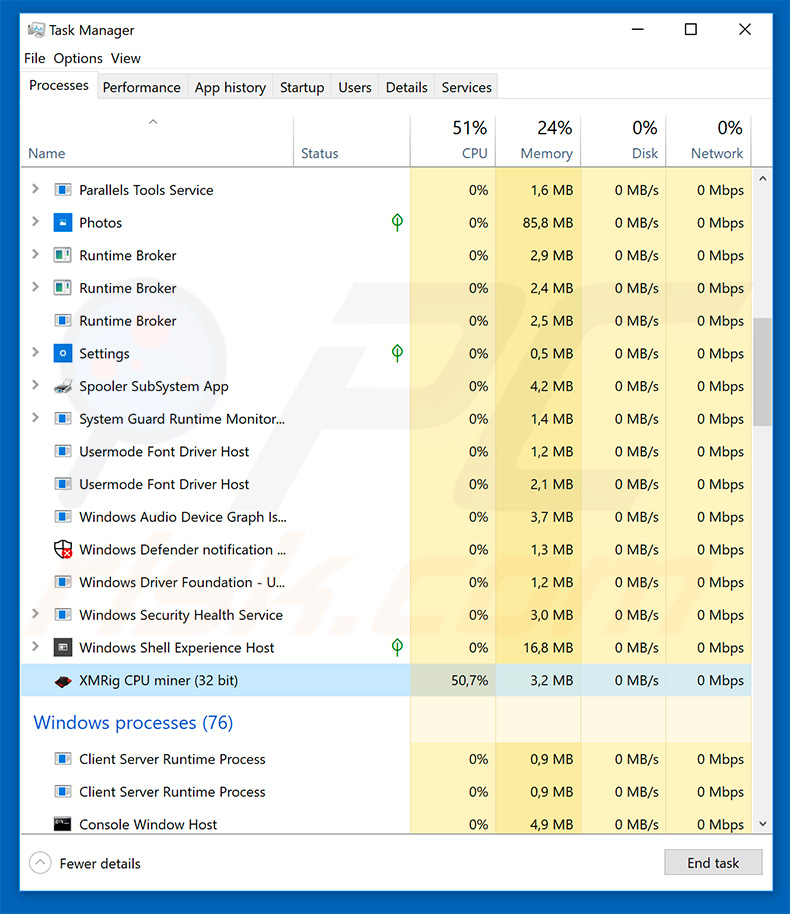Expand the Windows Security Health Service entry
Screen dimensions: 790x914
(36, 613)
